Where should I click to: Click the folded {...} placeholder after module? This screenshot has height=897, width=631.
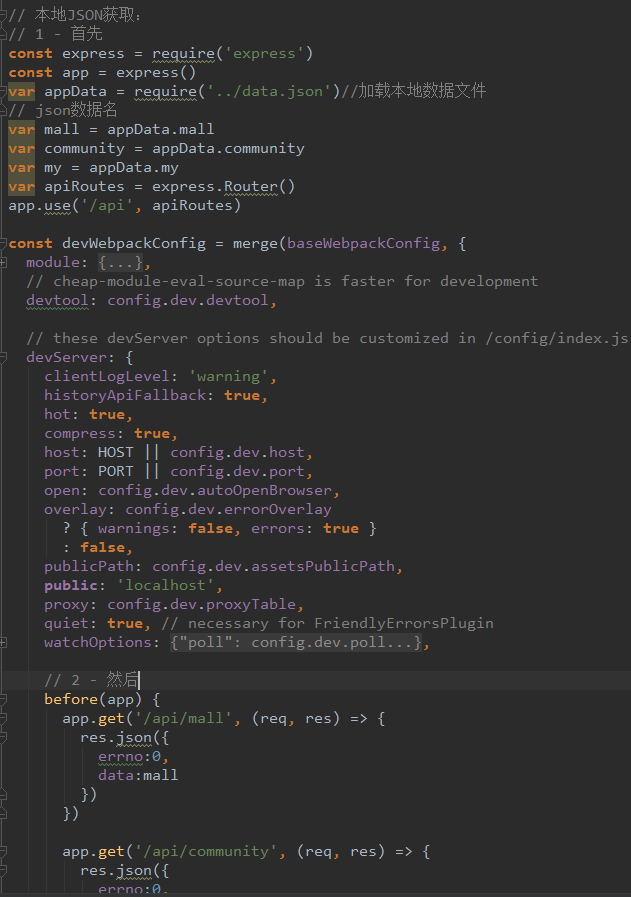[120, 263]
